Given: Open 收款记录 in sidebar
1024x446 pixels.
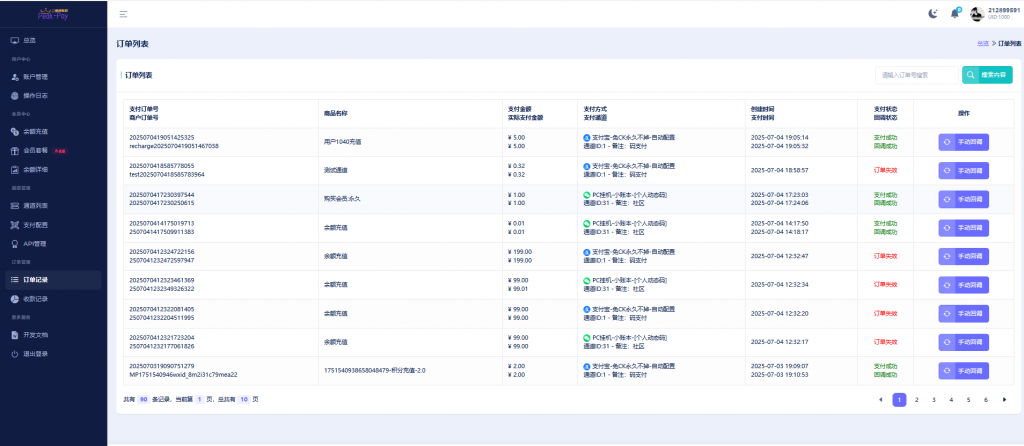Looking at the screenshot, I should coord(35,298).
